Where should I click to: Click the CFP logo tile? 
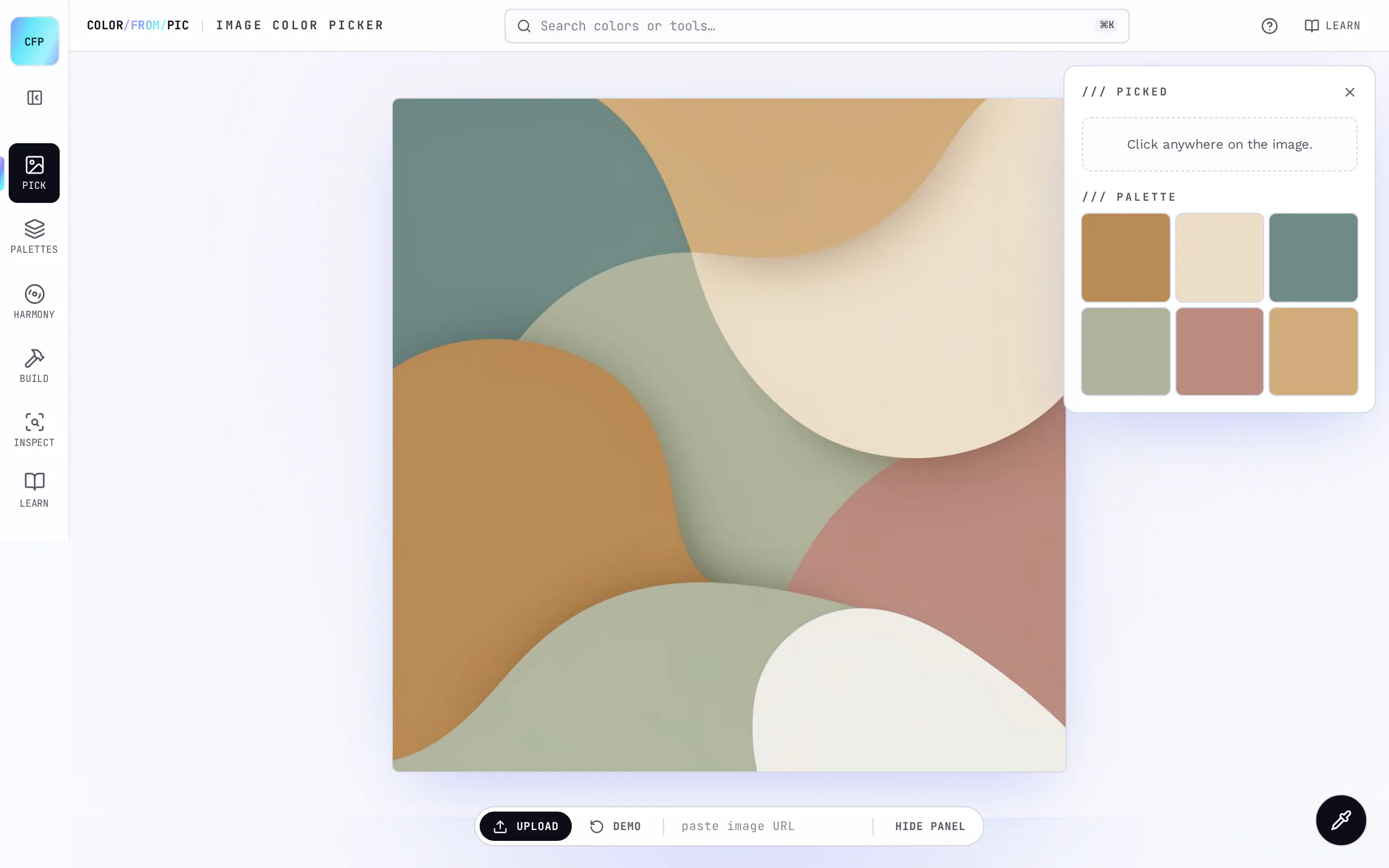(x=34, y=41)
